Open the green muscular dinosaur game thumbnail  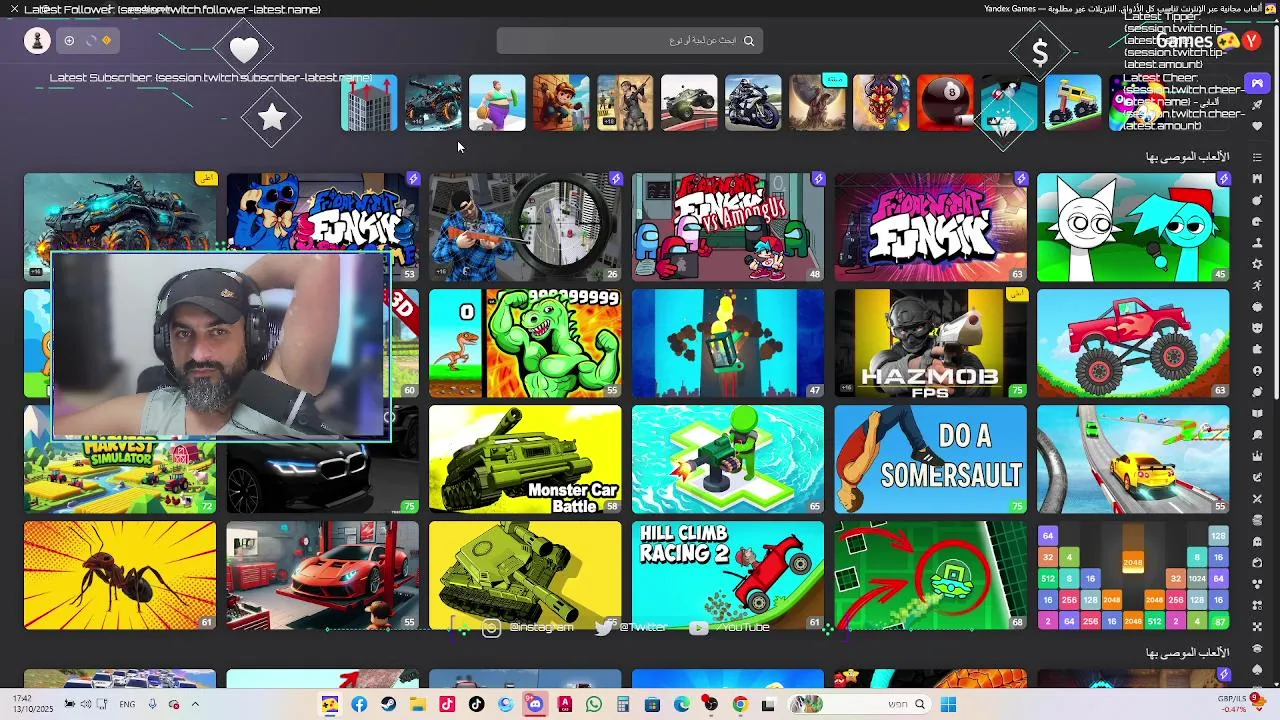525,343
